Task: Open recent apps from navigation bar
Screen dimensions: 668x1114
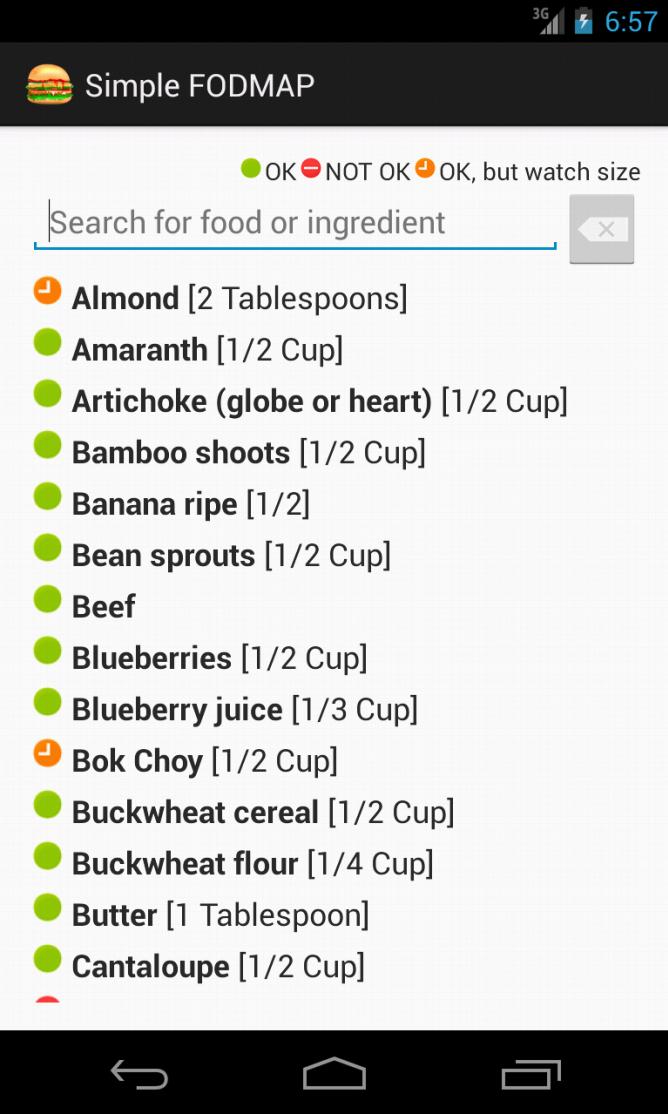Action: [x=529, y=1074]
